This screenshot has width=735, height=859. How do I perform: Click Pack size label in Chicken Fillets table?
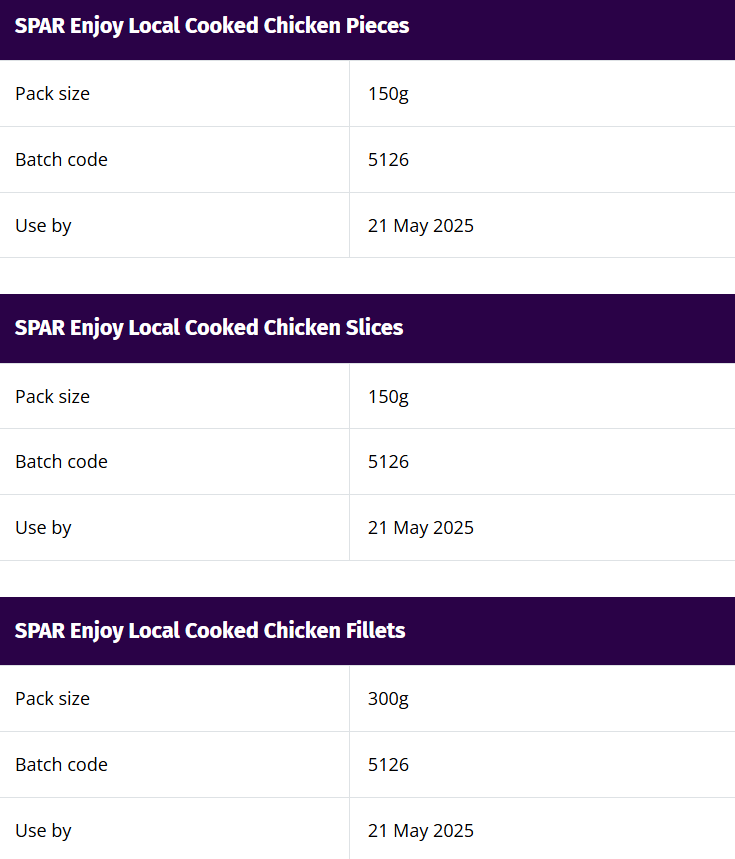[53, 698]
